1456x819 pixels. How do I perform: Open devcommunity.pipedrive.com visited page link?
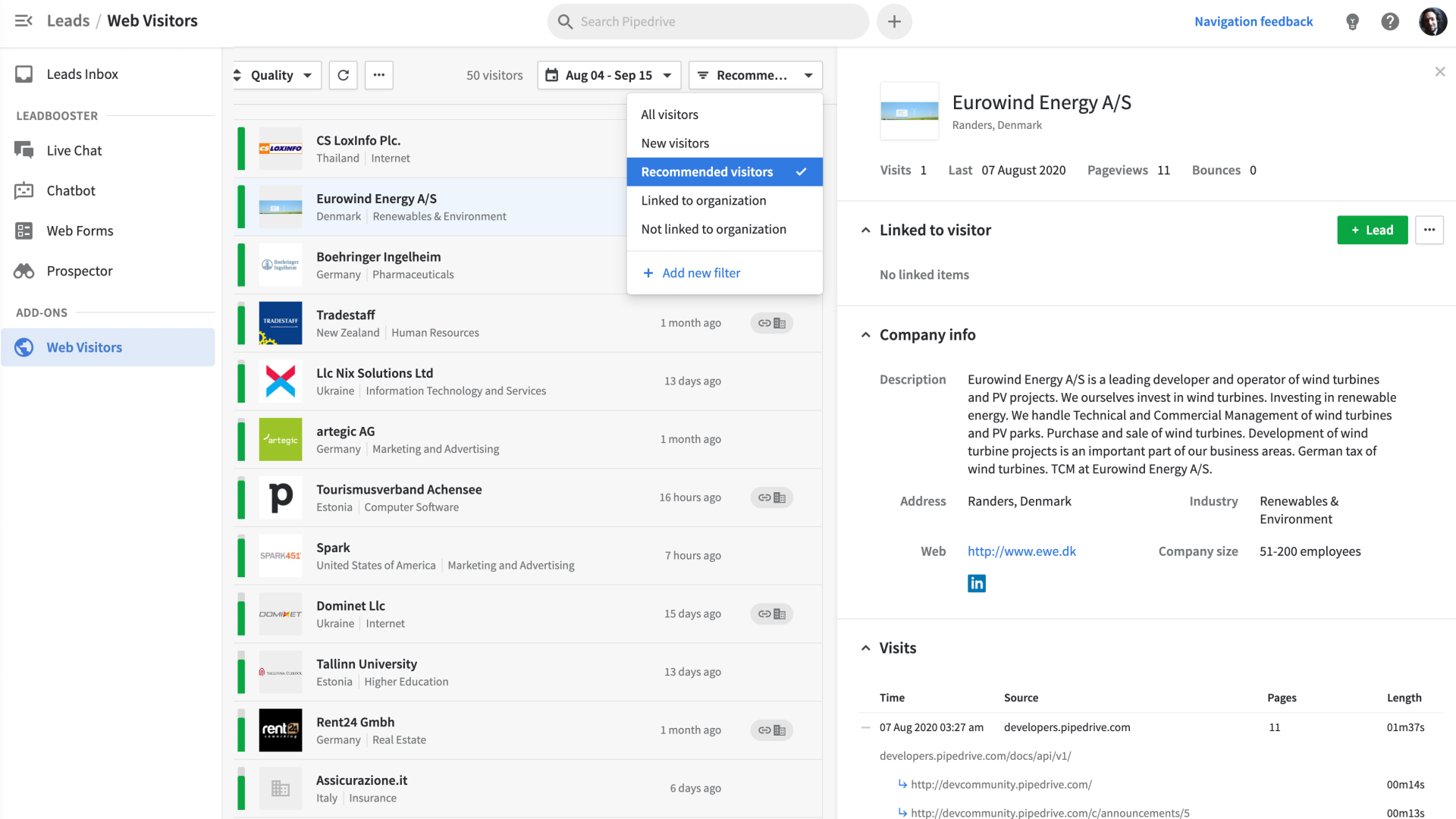pyautogui.click(x=1001, y=784)
